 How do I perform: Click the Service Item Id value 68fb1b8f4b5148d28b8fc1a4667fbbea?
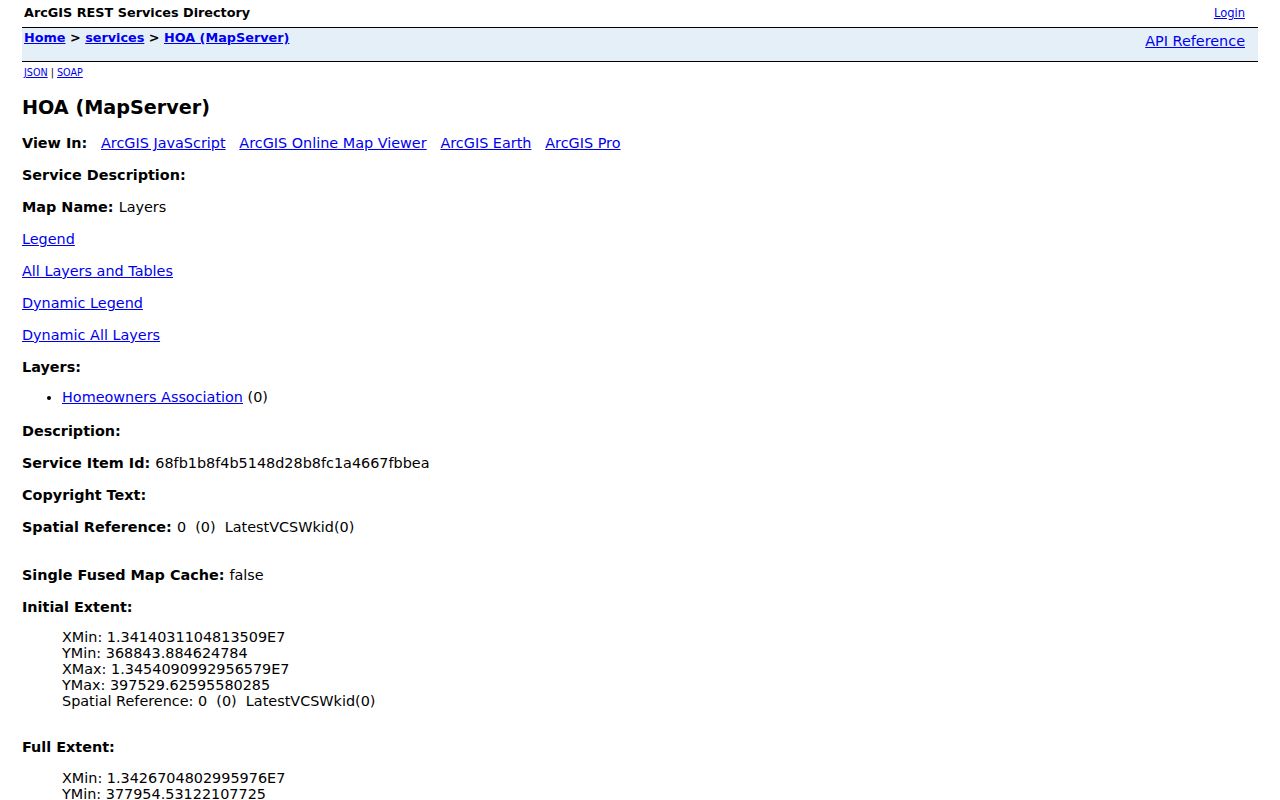(x=292, y=463)
